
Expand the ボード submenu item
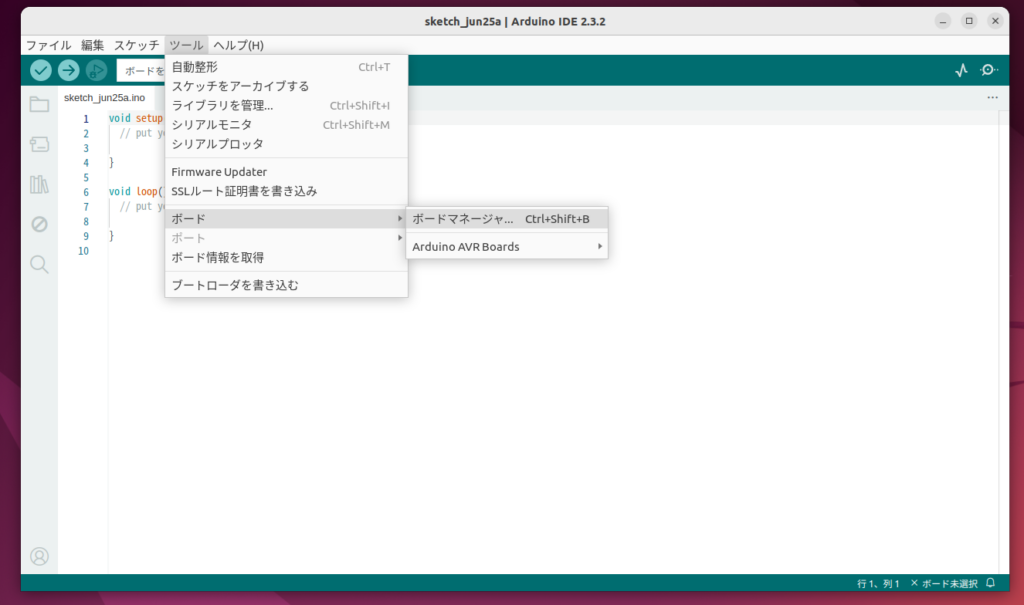point(286,219)
